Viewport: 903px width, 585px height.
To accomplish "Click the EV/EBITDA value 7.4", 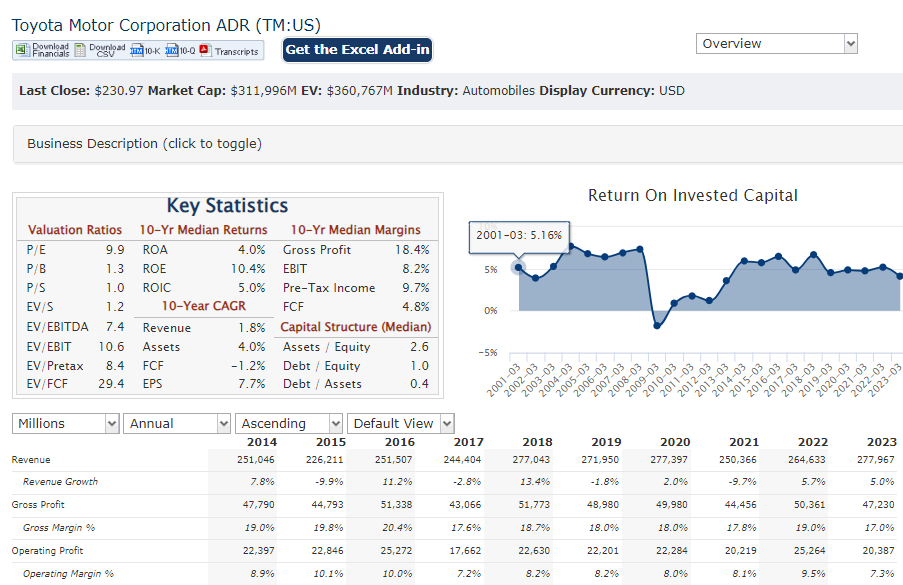I will coord(115,327).
